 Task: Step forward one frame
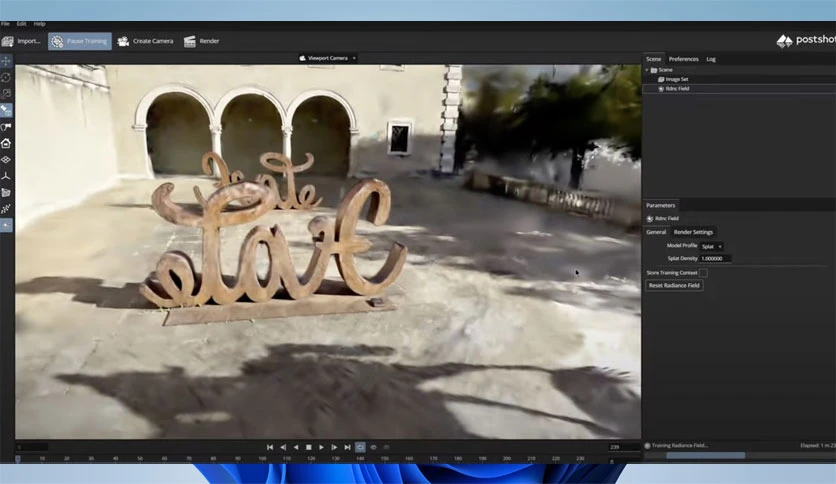click(334, 447)
